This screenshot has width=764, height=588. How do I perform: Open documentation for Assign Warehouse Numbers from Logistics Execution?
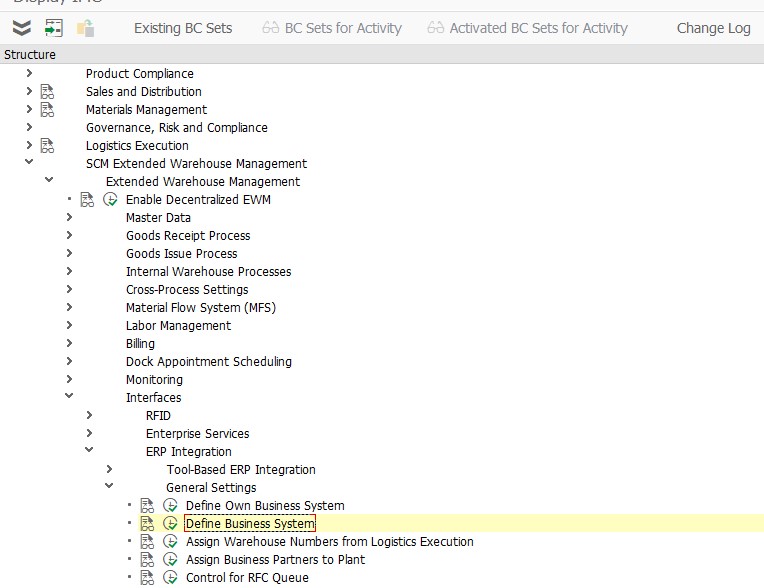tap(147, 542)
